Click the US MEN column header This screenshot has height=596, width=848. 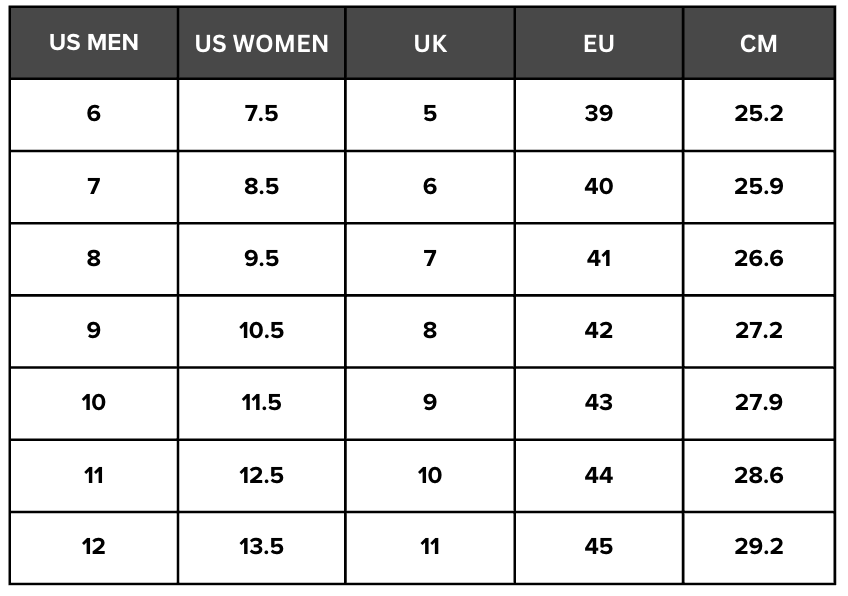94,43
